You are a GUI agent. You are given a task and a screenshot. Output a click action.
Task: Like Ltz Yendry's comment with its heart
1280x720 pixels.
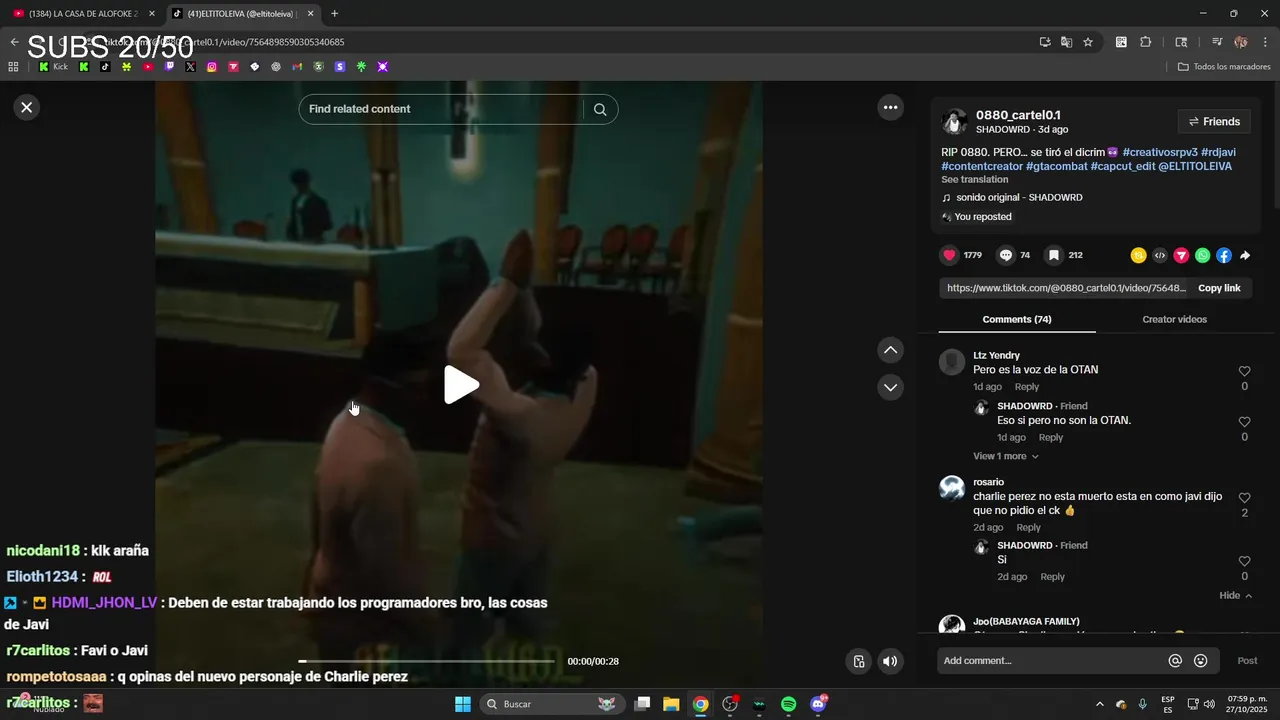[1244, 371]
